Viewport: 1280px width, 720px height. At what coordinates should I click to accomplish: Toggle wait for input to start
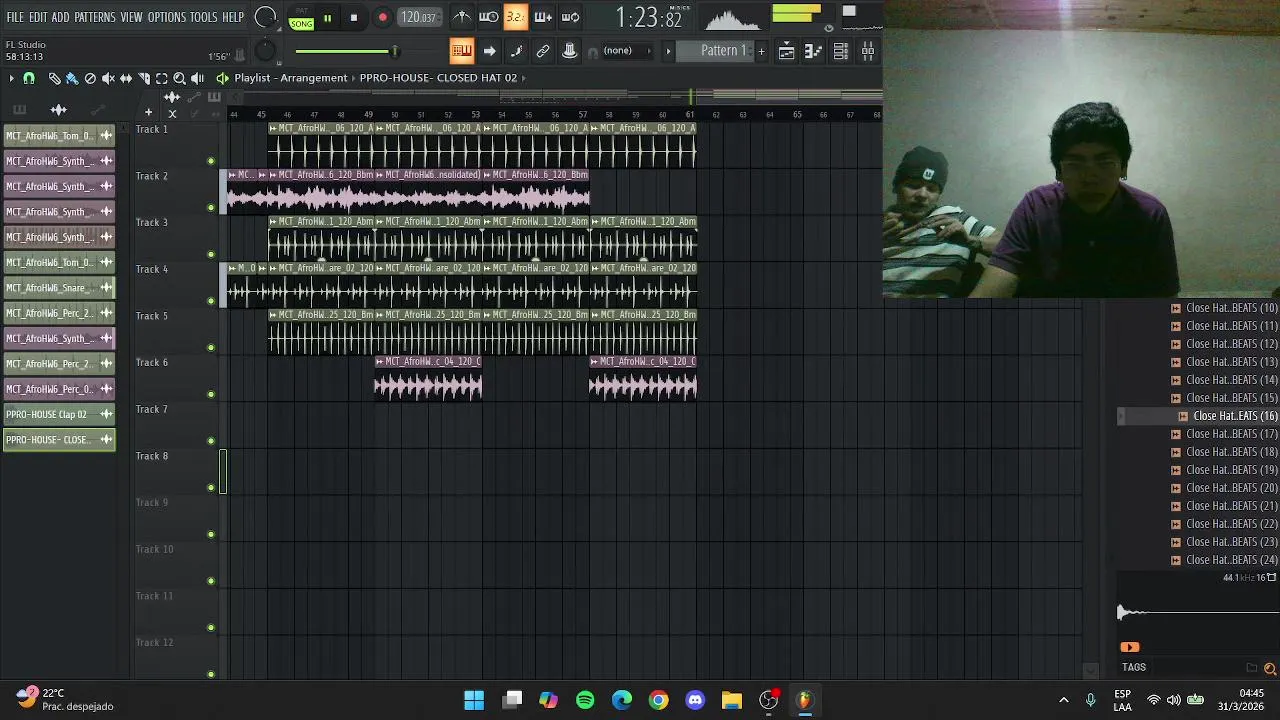click(x=489, y=17)
